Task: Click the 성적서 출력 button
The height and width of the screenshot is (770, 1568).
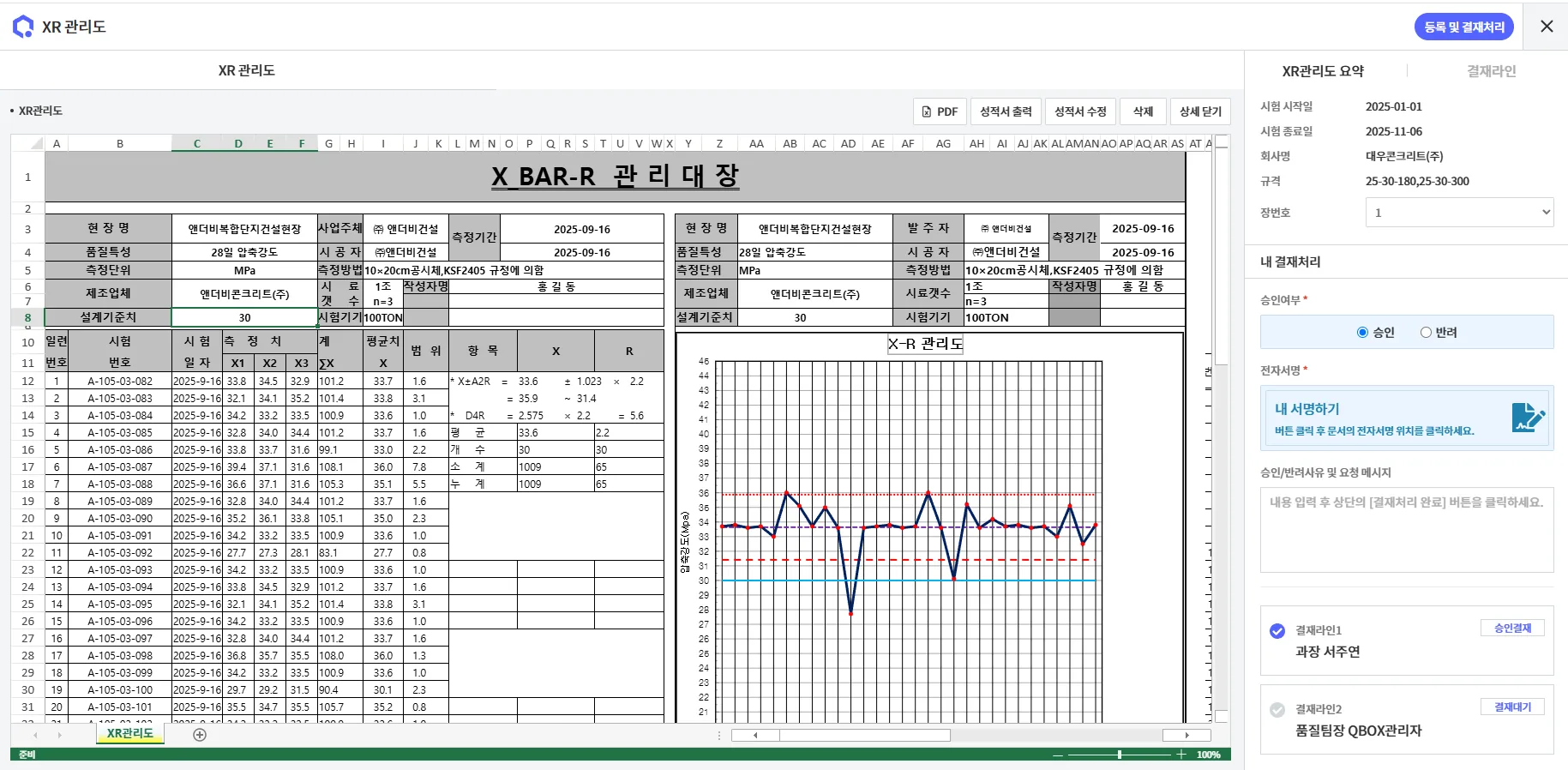Action: pyautogui.click(x=1006, y=111)
